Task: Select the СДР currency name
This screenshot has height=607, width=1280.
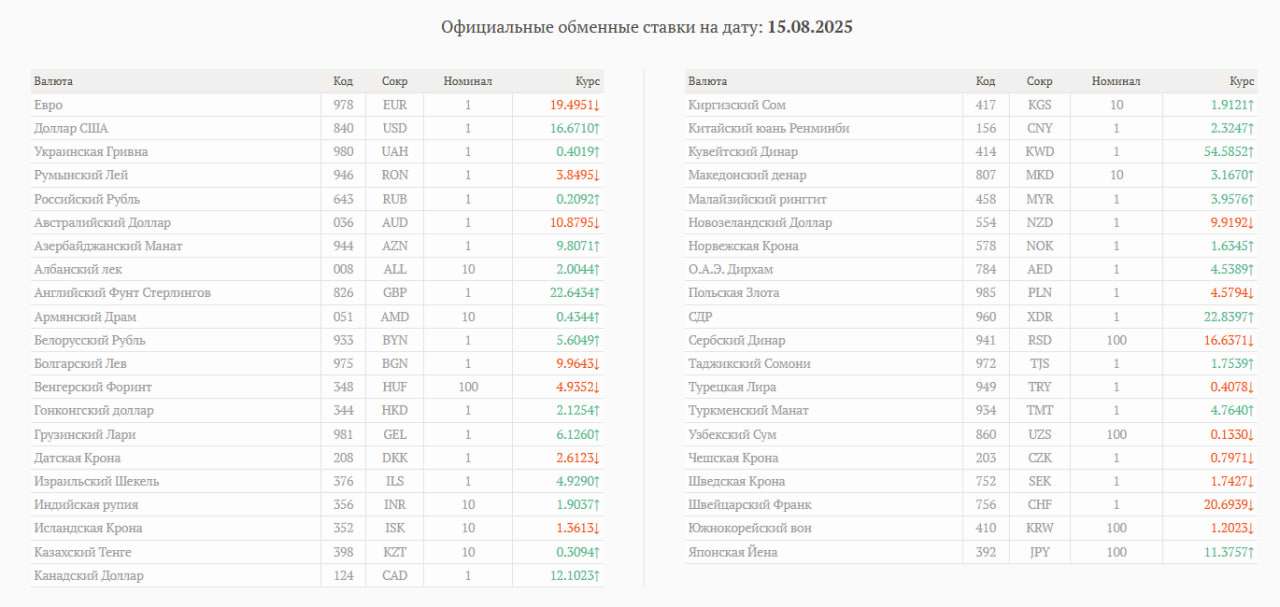Action: (x=701, y=317)
